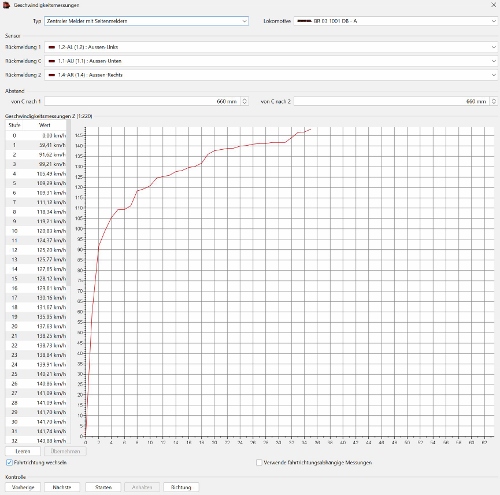Click the Leeren button
Image resolution: width=500 pixels, height=495 pixels.
click(23, 451)
